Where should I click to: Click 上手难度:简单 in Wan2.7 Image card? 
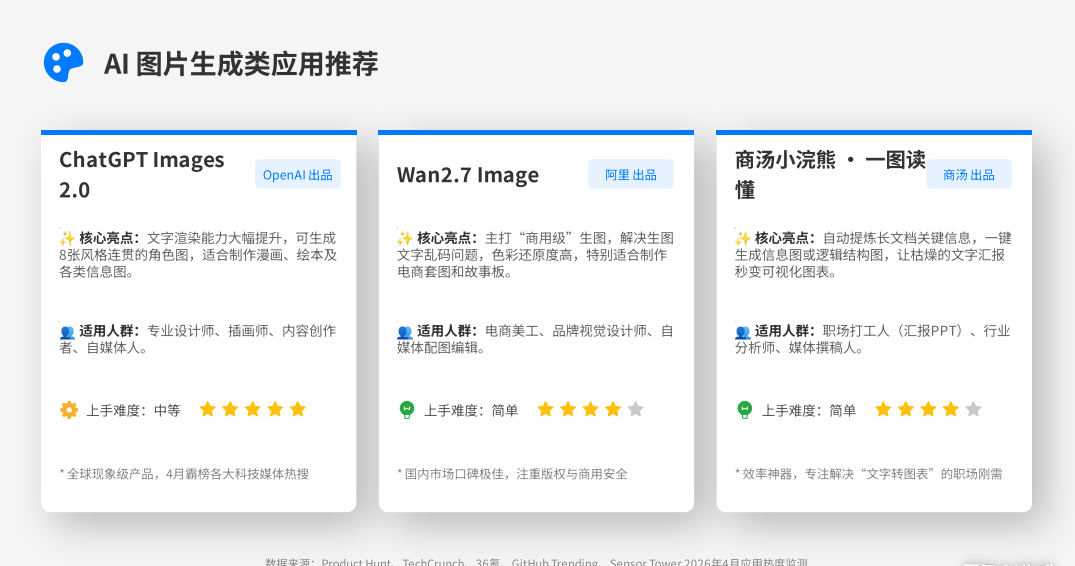click(x=471, y=410)
